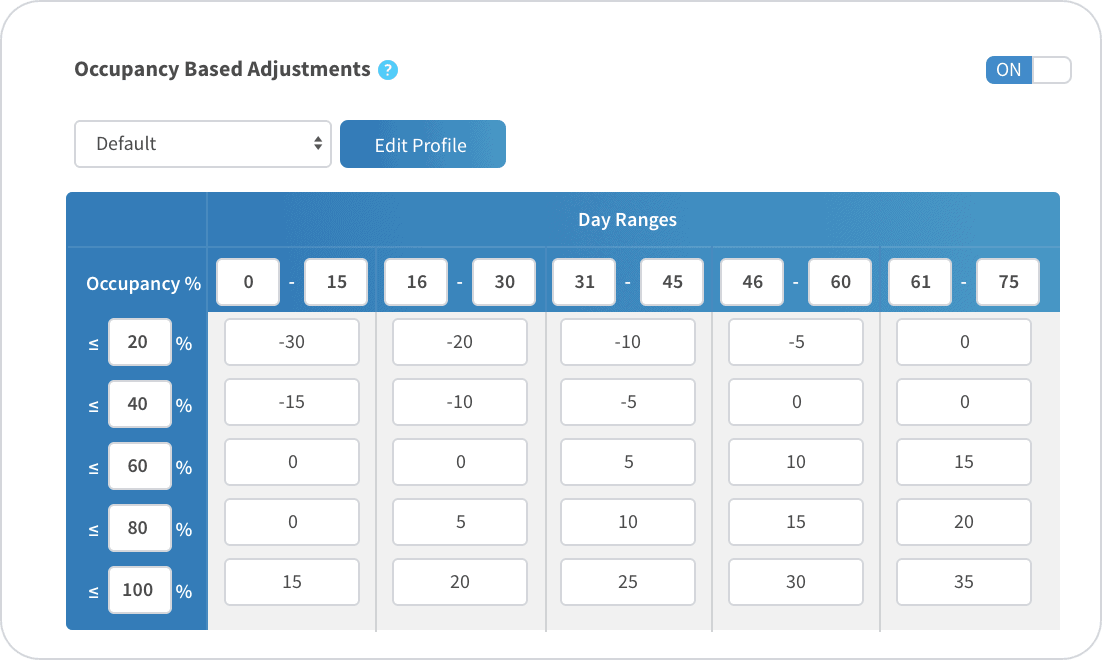Screen dimensions: 1102x660
Task: Click the day range start field showing 0
Action: pyautogui.click(x=248, y=282)
